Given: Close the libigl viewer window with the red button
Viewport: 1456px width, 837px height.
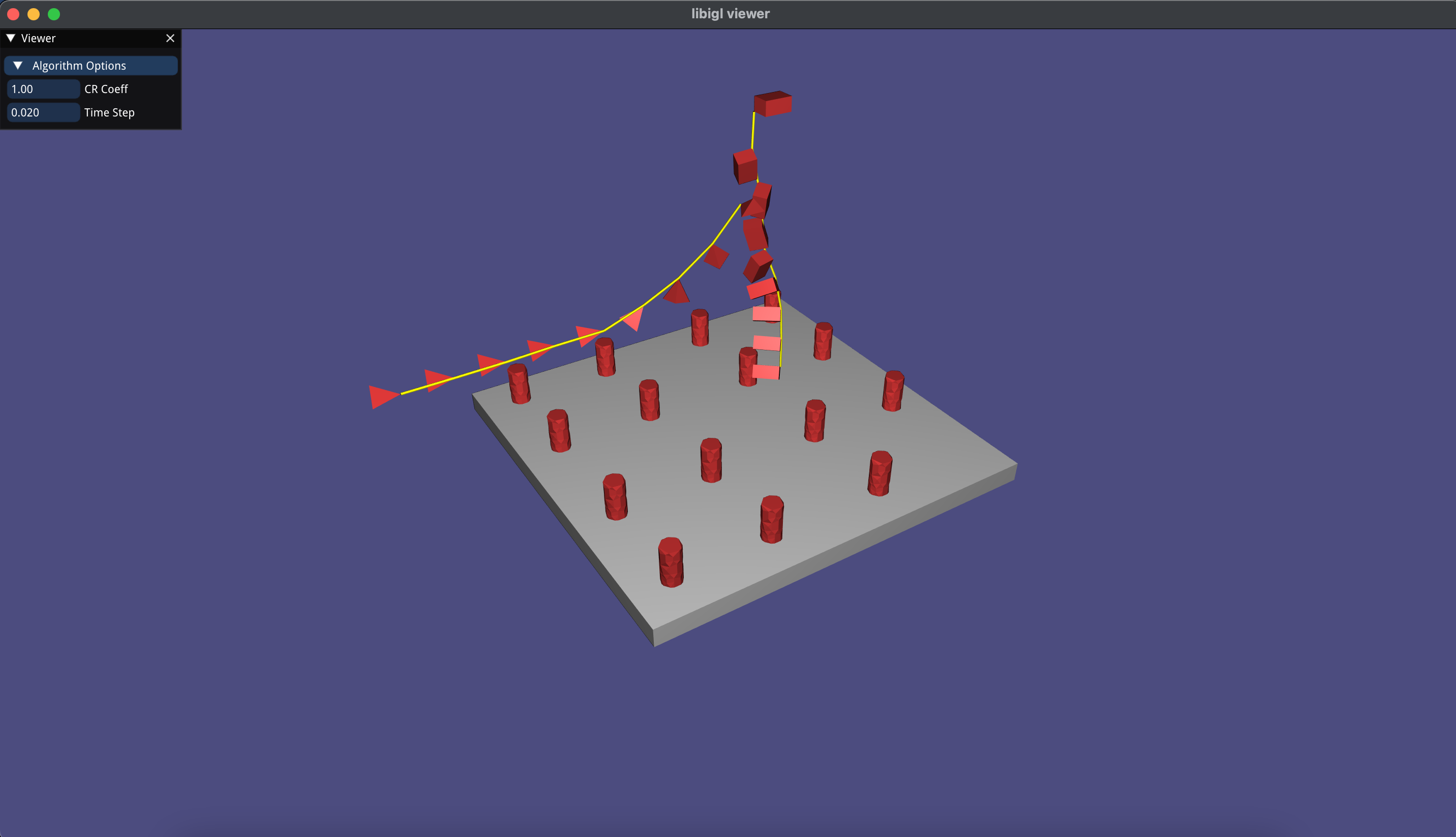Looking at the screenshot, I should (x=13, y=14).
